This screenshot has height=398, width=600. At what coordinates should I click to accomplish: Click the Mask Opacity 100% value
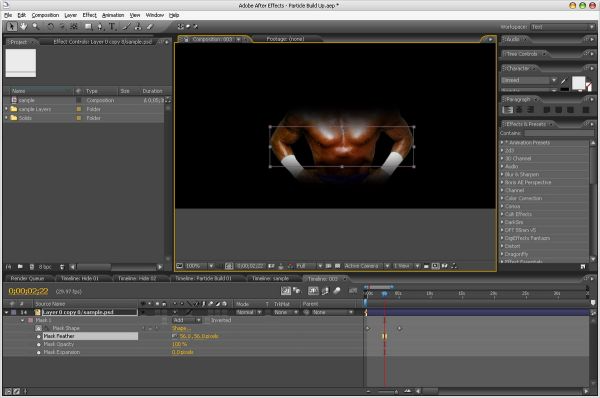pos(179,344)
